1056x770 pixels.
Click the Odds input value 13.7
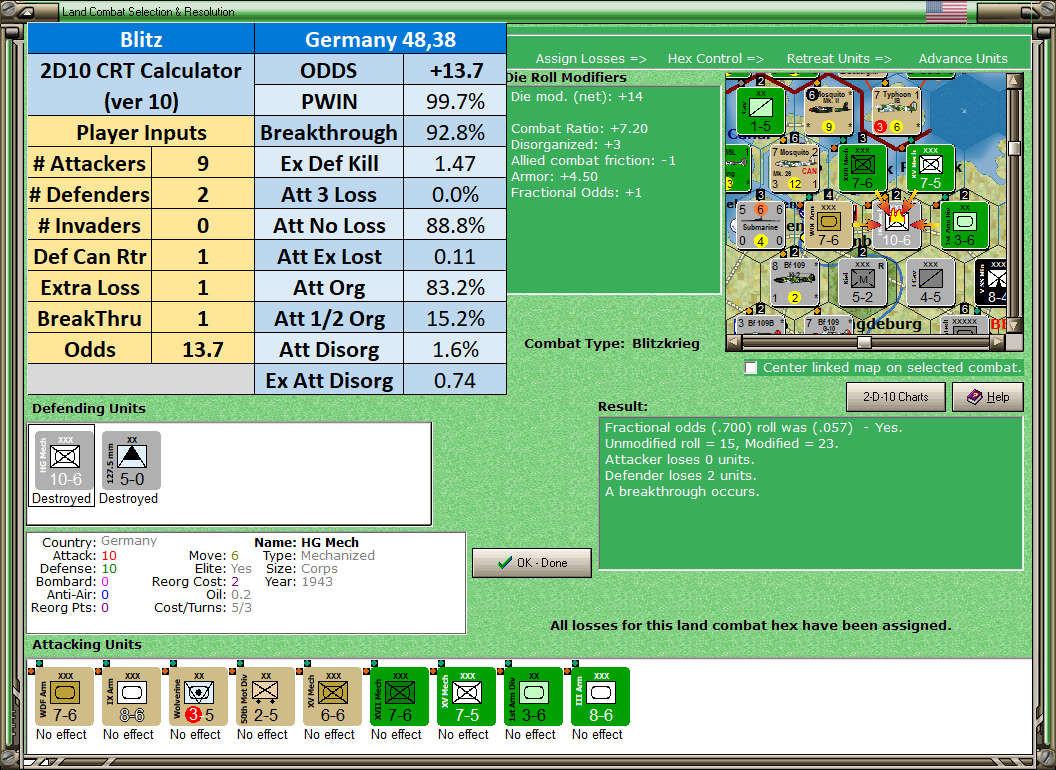click(x=203, y=349)
